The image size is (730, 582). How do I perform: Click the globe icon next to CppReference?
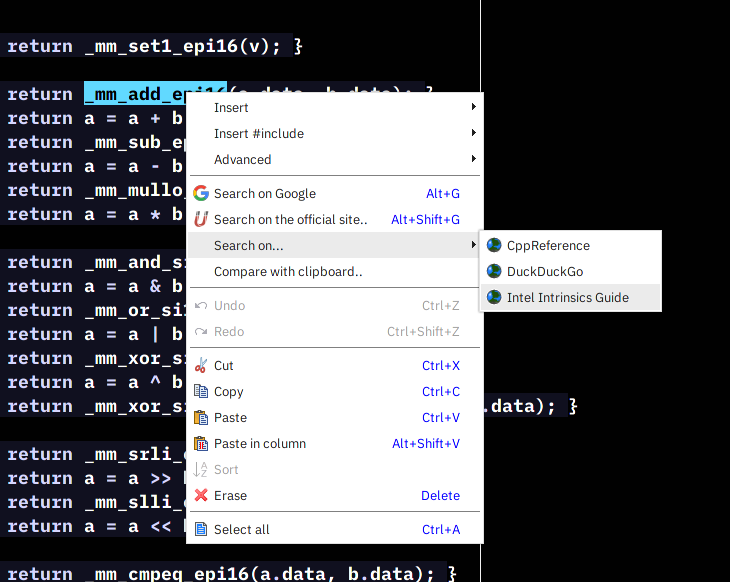pyautogui.click(x=494, y=246)
